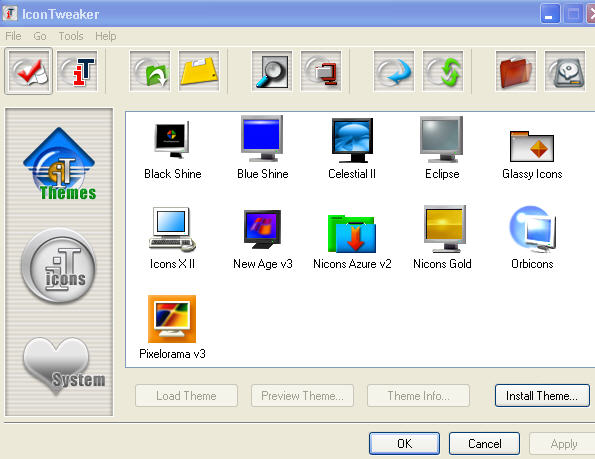Open the Icons section in sidebar
The image size is (595, 459).
pyautogui.click(x=58, y=266)
